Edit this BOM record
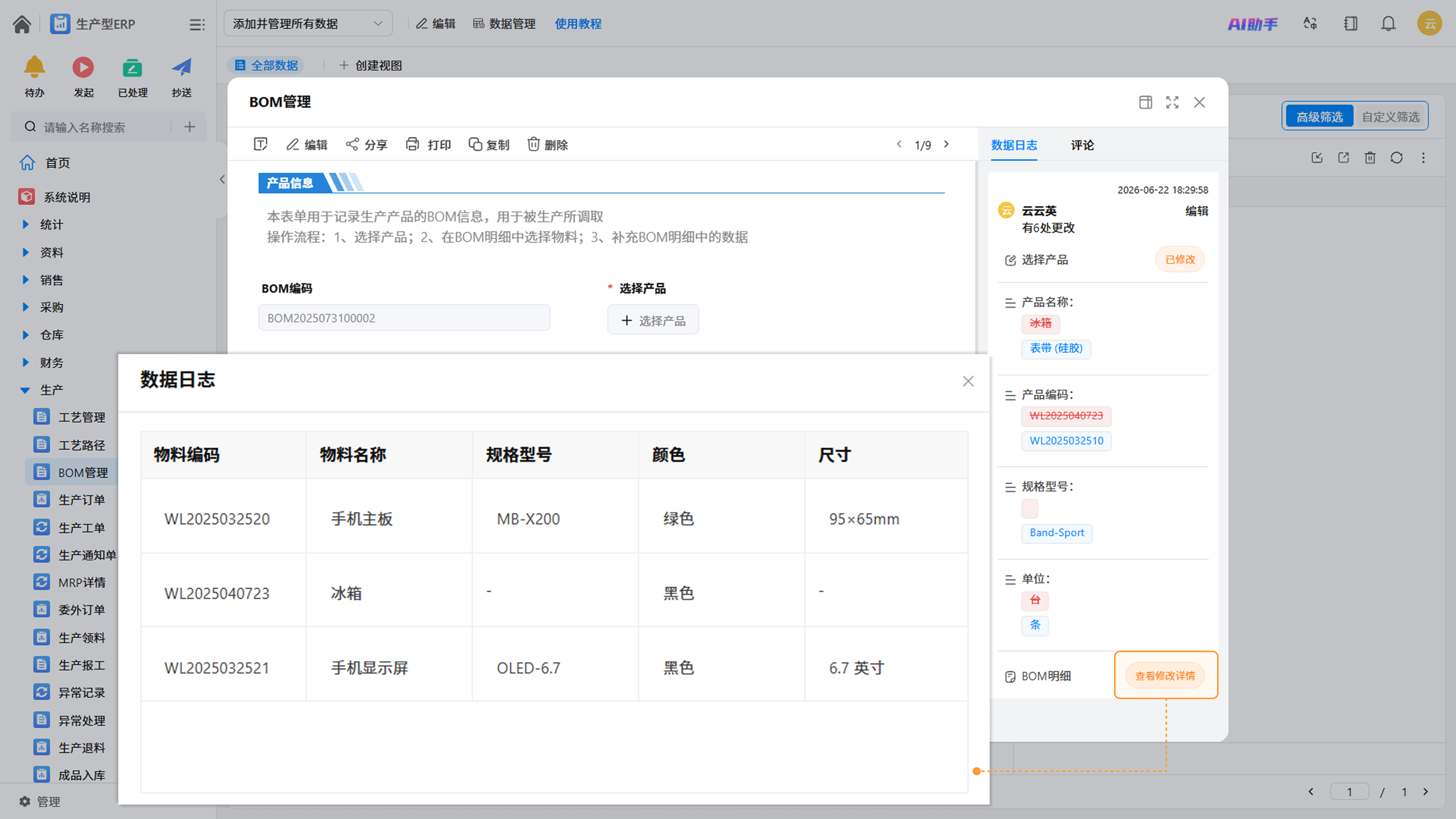Screen dimensions: 1456x819 [307, 145]
